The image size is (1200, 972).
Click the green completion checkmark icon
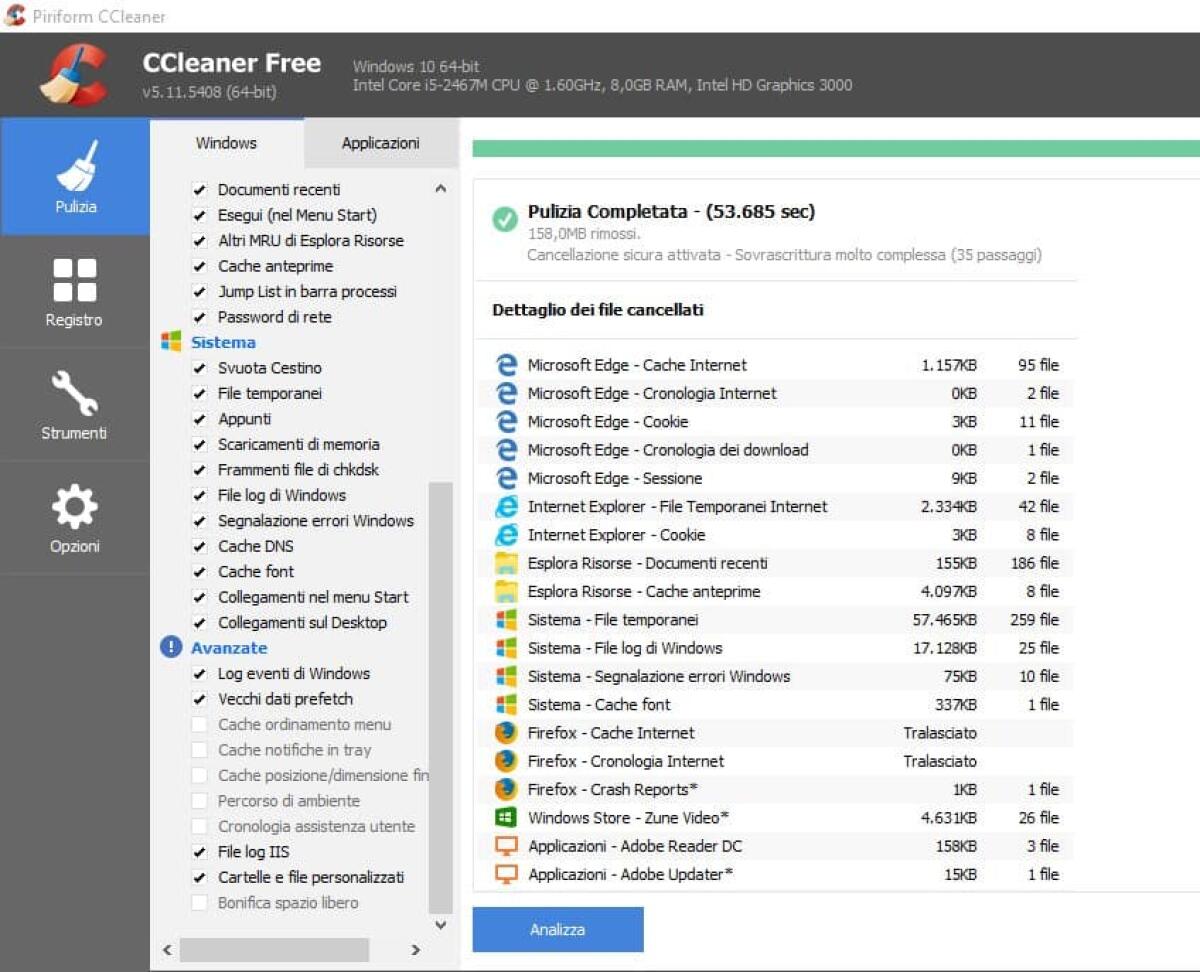point(504,219)
